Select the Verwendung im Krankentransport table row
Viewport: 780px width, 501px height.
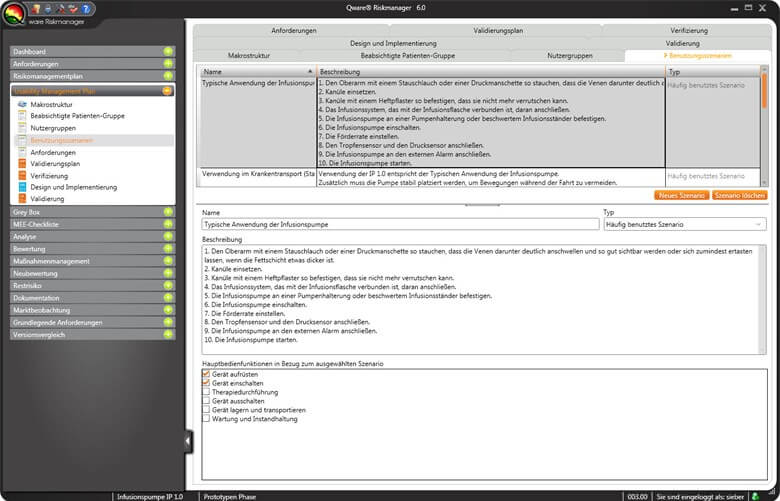(480, 178)
